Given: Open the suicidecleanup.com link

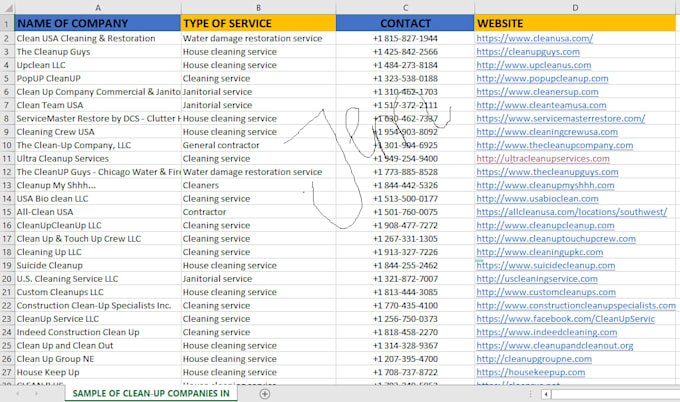Looking at the screenshot, I should coord(546,265).
